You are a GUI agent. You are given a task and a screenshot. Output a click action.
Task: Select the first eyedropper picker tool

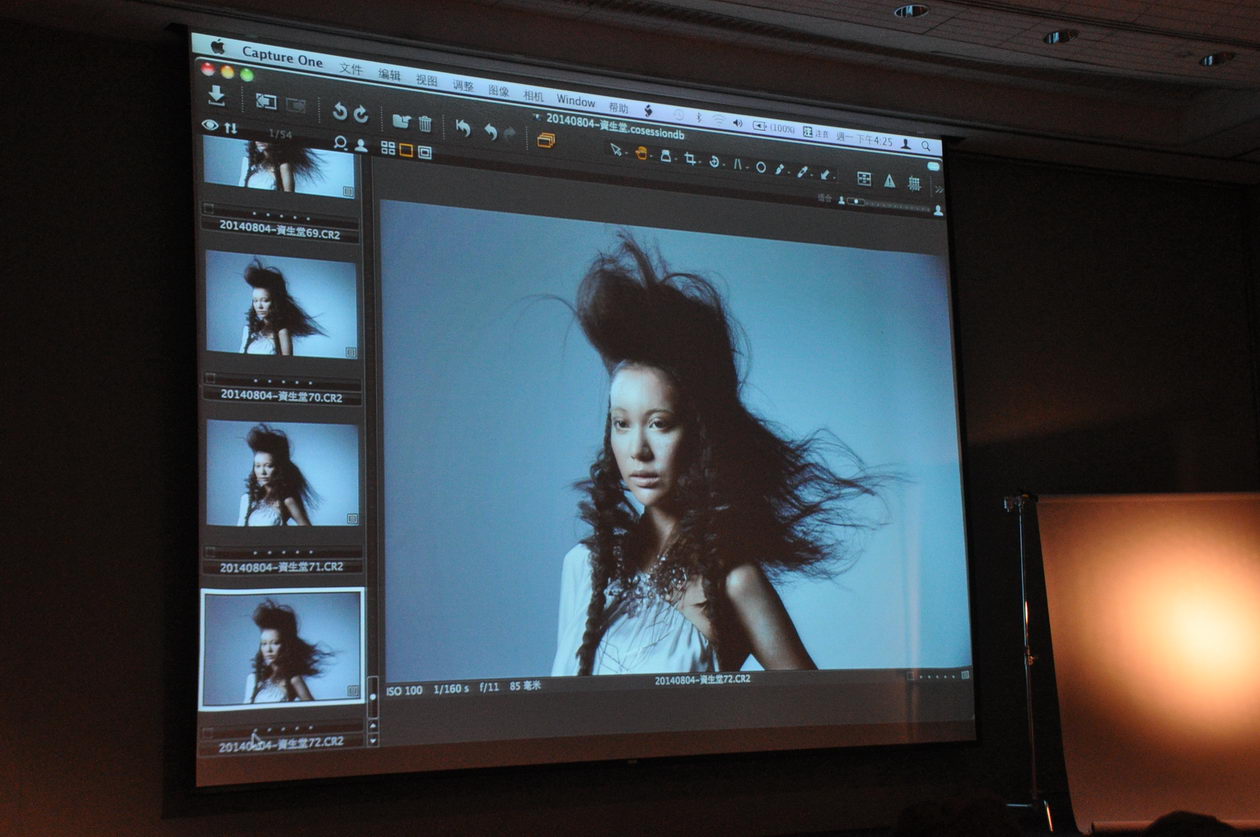[781, 169]
